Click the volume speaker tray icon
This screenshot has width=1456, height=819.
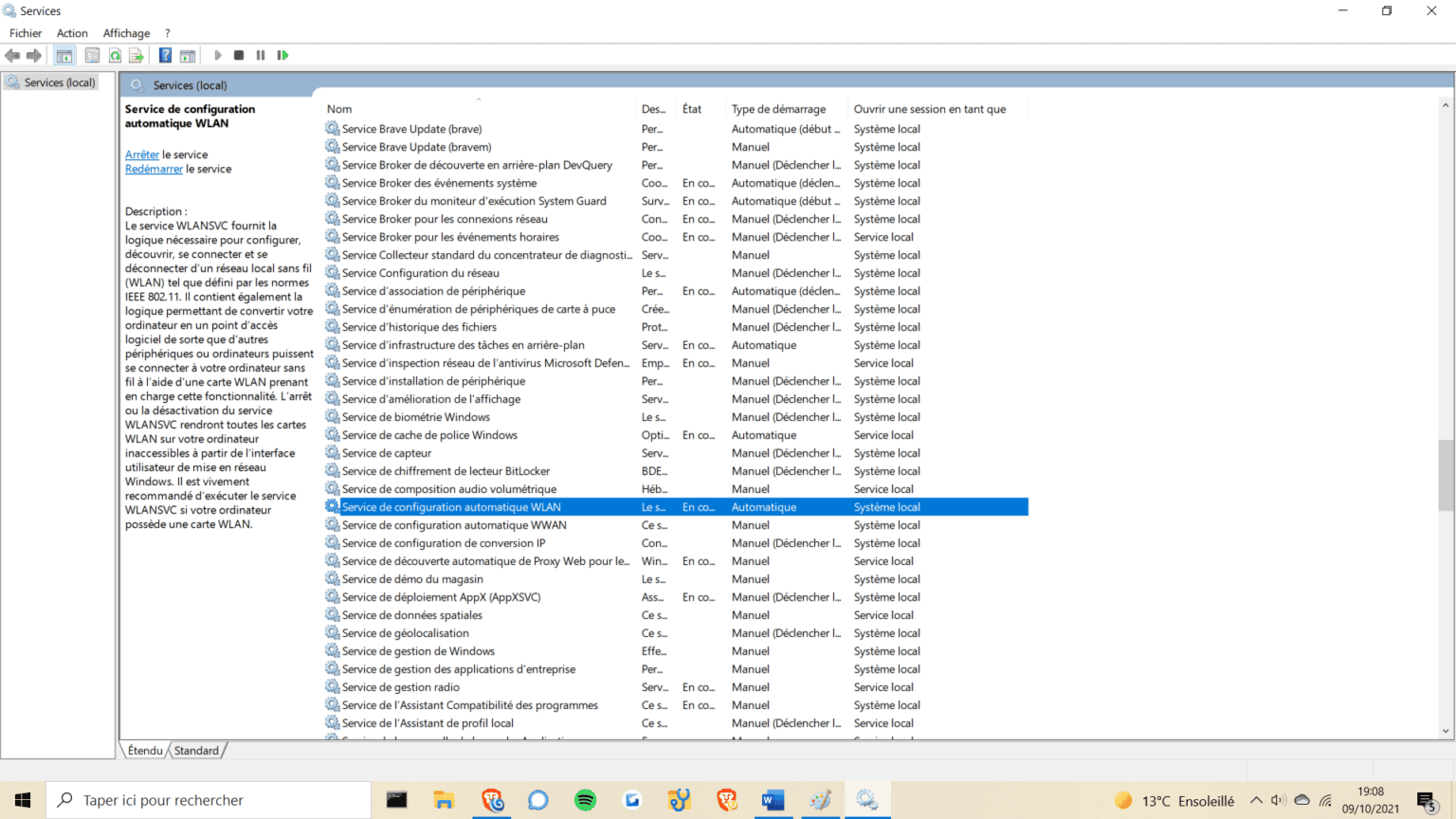point(1278,800)
